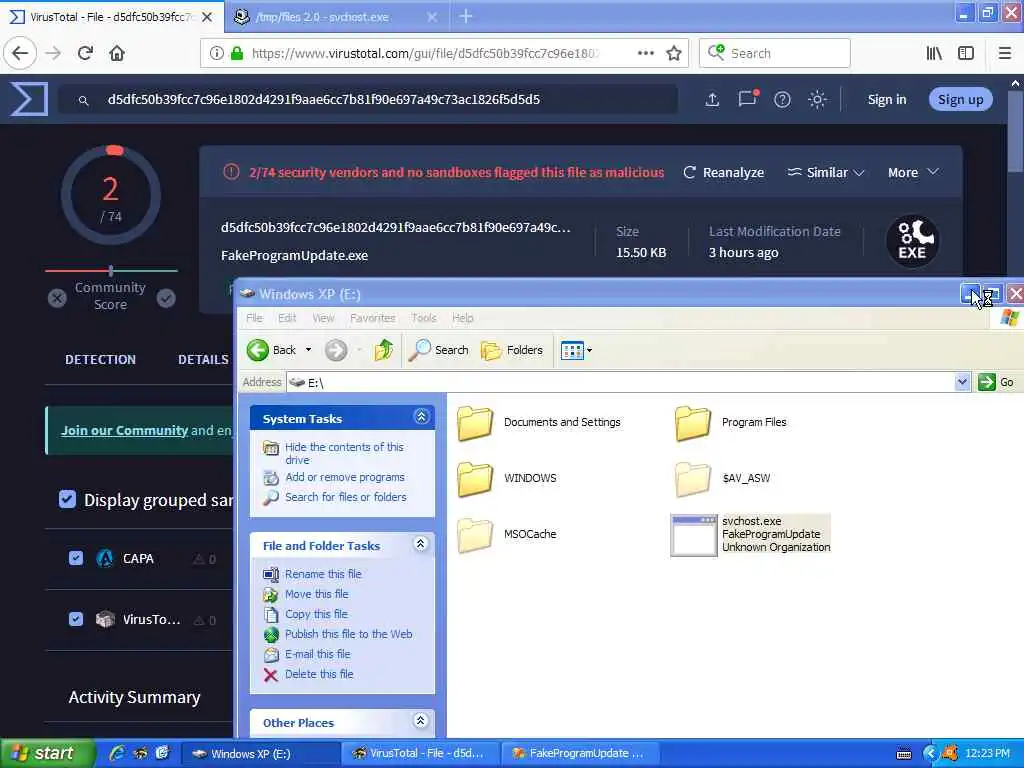Click Delete this file in tasks
Screen dimensions: 1024x768
click(x=319, y=674)
